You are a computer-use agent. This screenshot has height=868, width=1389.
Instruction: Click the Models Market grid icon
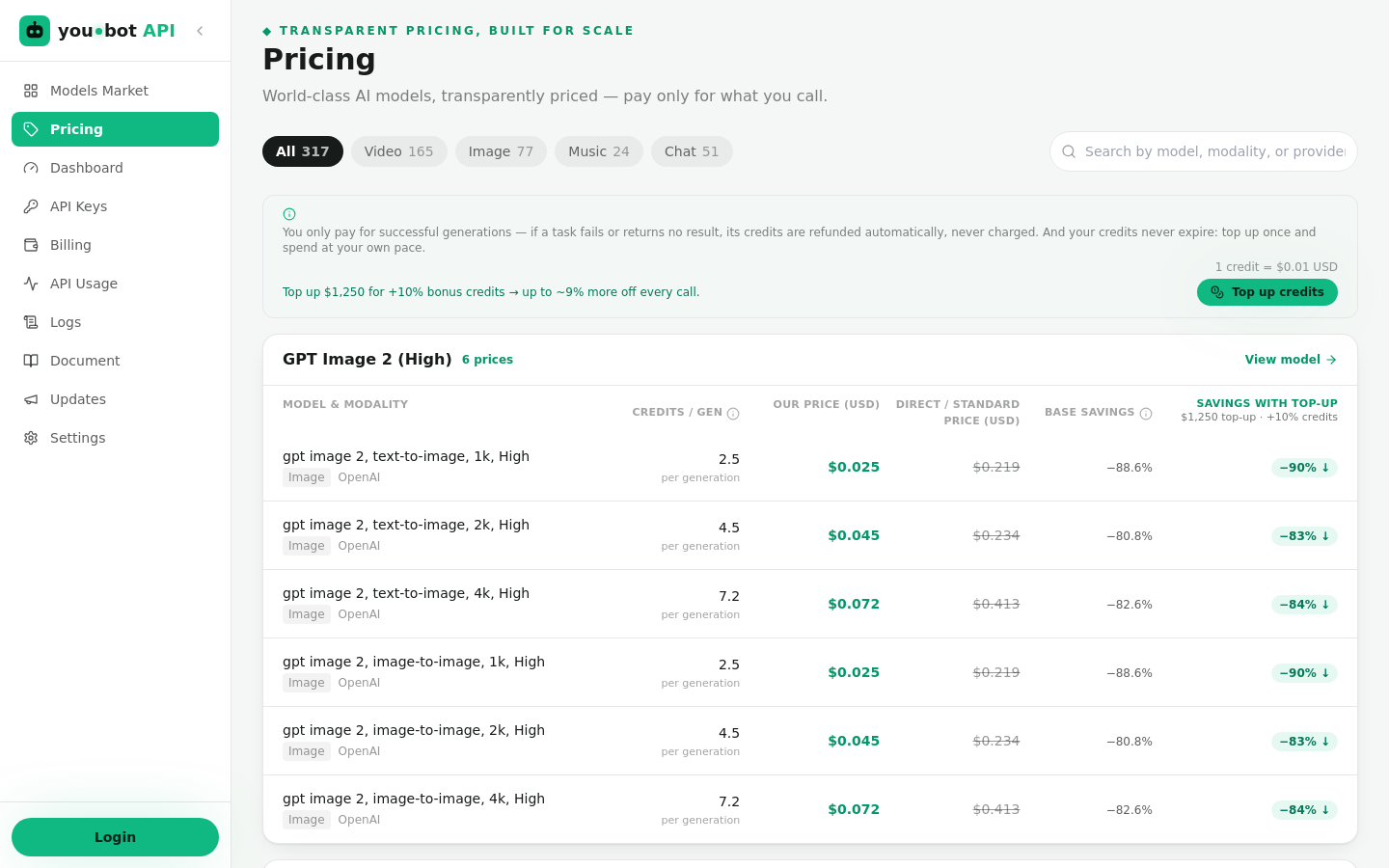(31, 91)
